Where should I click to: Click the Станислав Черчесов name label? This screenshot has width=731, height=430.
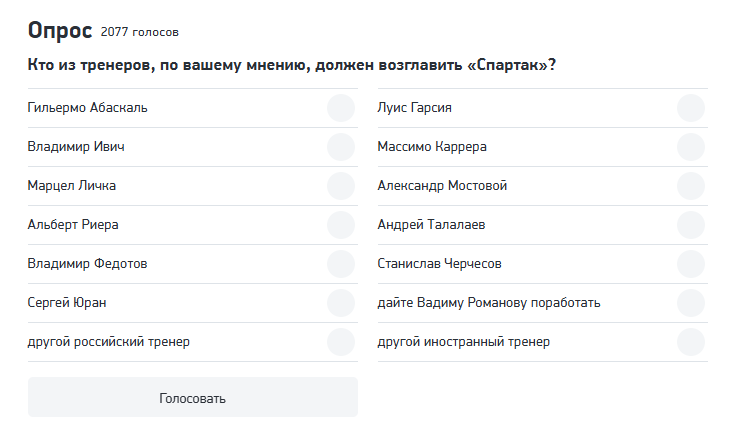[x=439, y=264]
